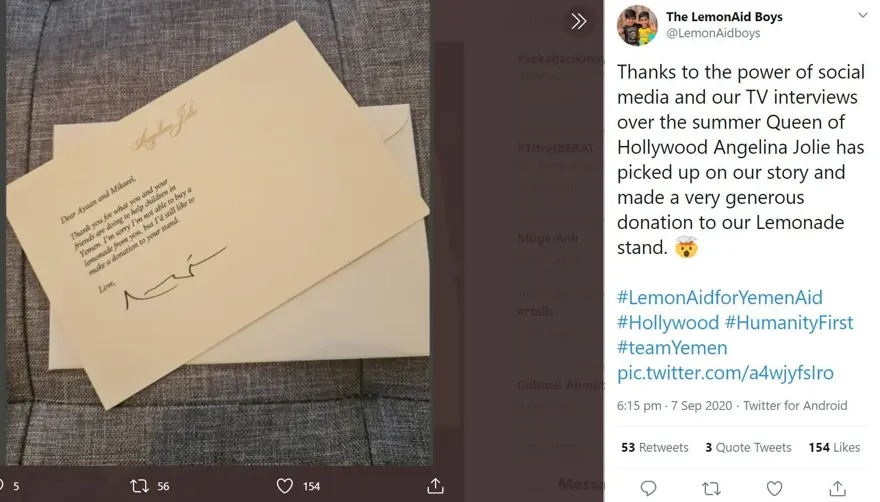Open share options under tweet stats
Screen dimensions: 880x502
point(837,489)
